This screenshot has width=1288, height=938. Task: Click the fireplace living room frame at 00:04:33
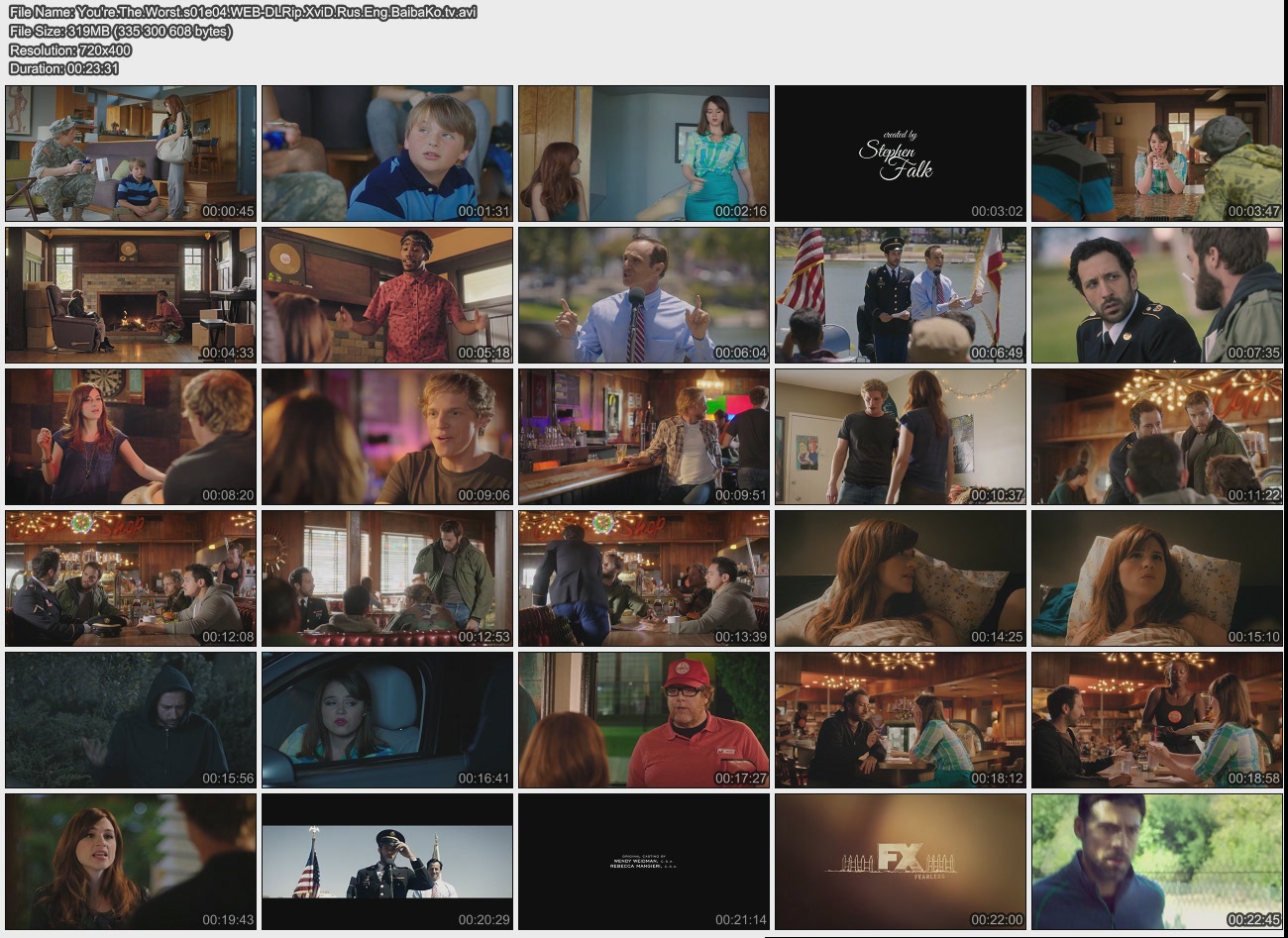(x=131, y=295)
